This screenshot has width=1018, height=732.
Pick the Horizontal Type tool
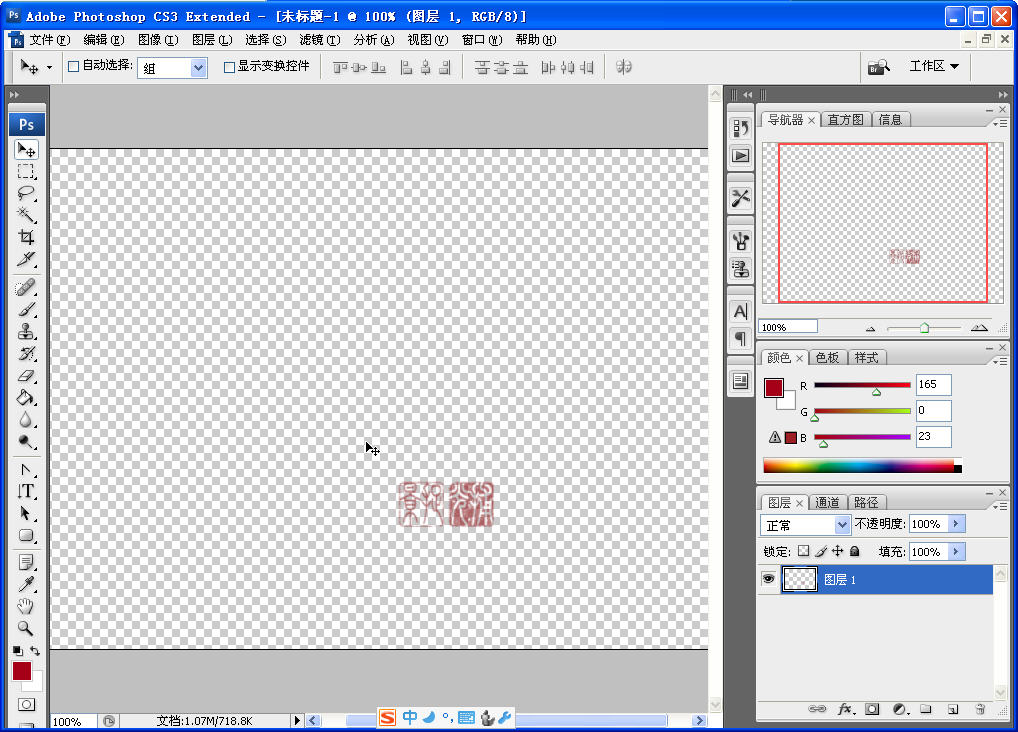(26, 490)
